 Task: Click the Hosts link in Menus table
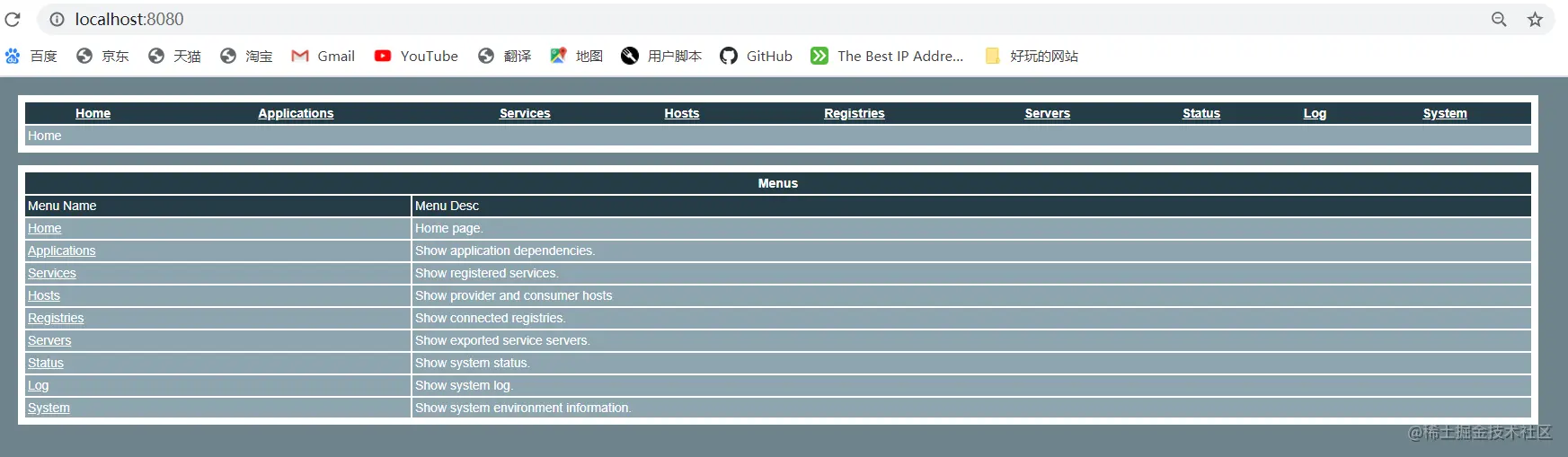click(44, 295)
